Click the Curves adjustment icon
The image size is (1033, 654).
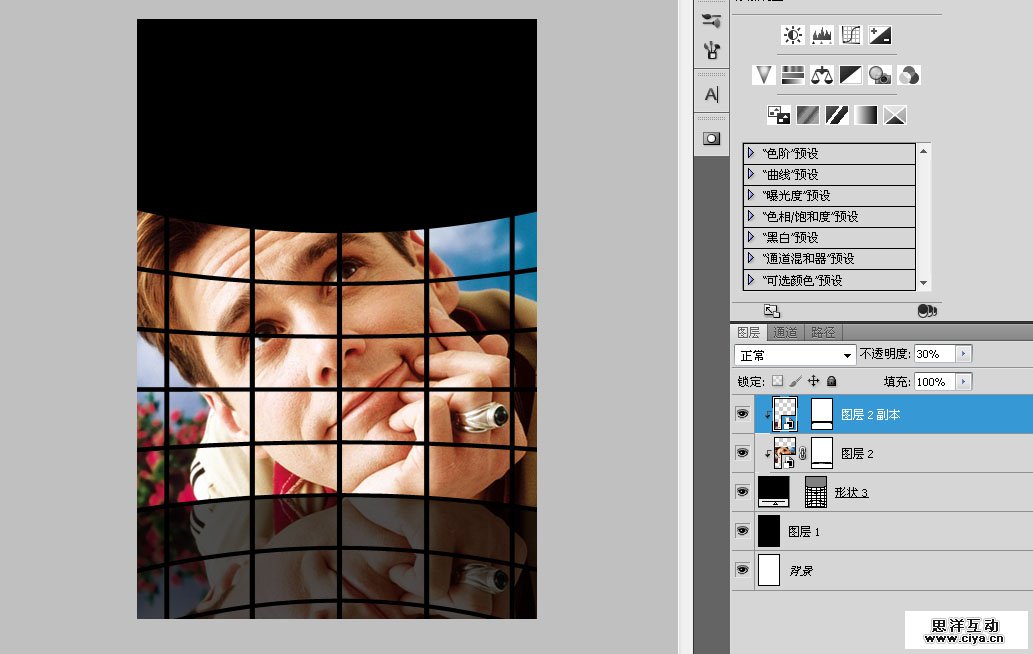(851, 35)
